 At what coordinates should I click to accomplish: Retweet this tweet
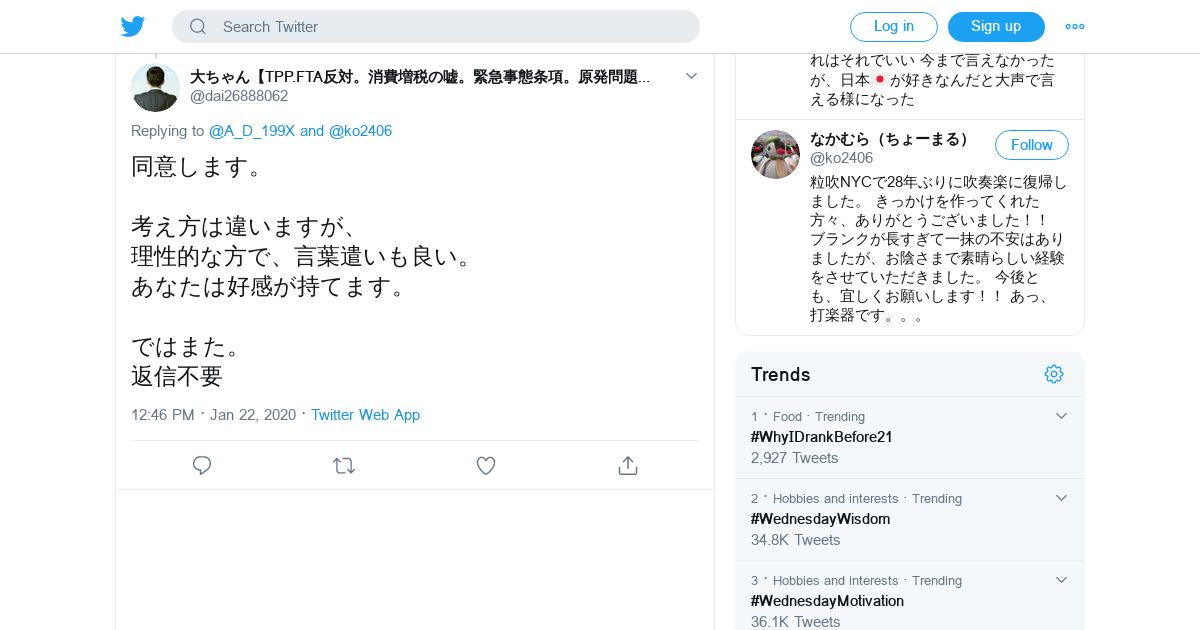[x=344, y=465]
